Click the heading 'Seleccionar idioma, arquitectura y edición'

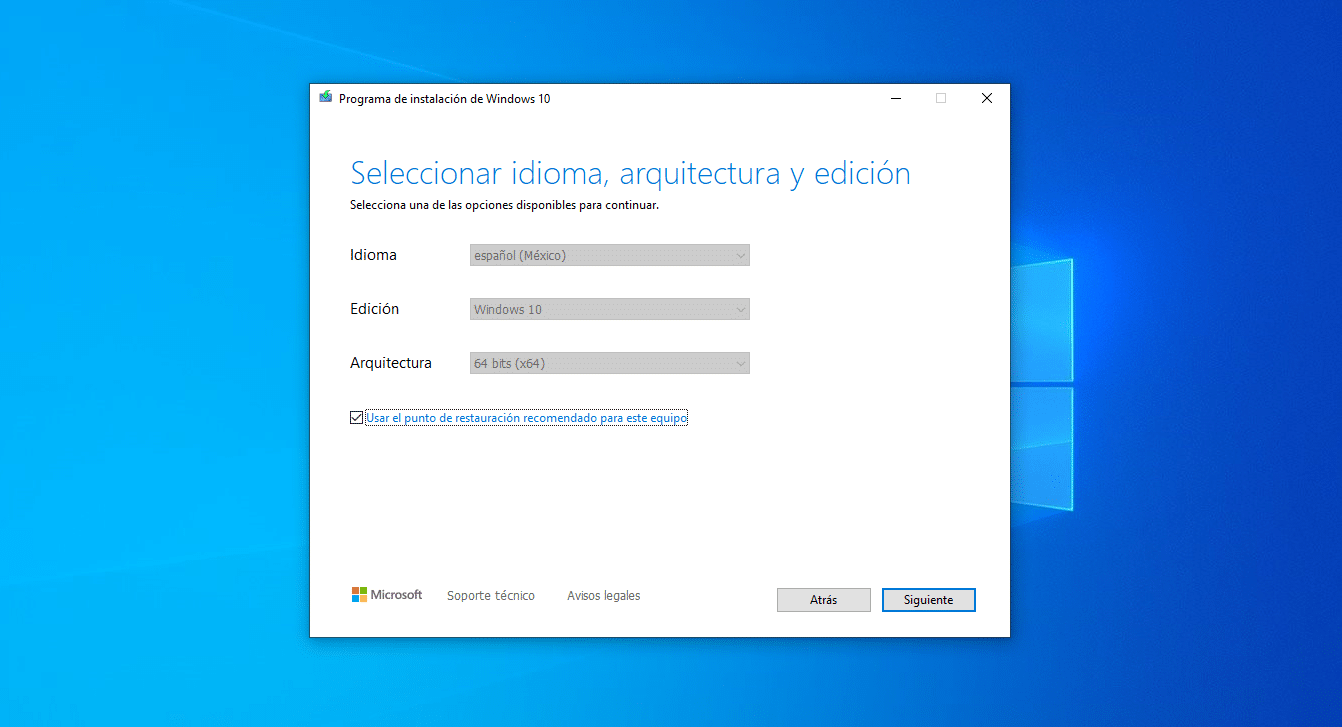(x=630, y=173)
